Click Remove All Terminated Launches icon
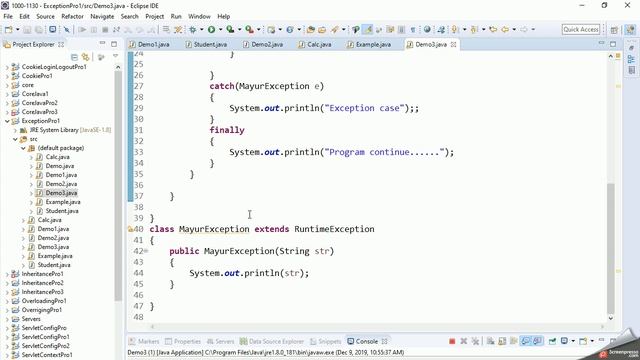 coord(475,341)
